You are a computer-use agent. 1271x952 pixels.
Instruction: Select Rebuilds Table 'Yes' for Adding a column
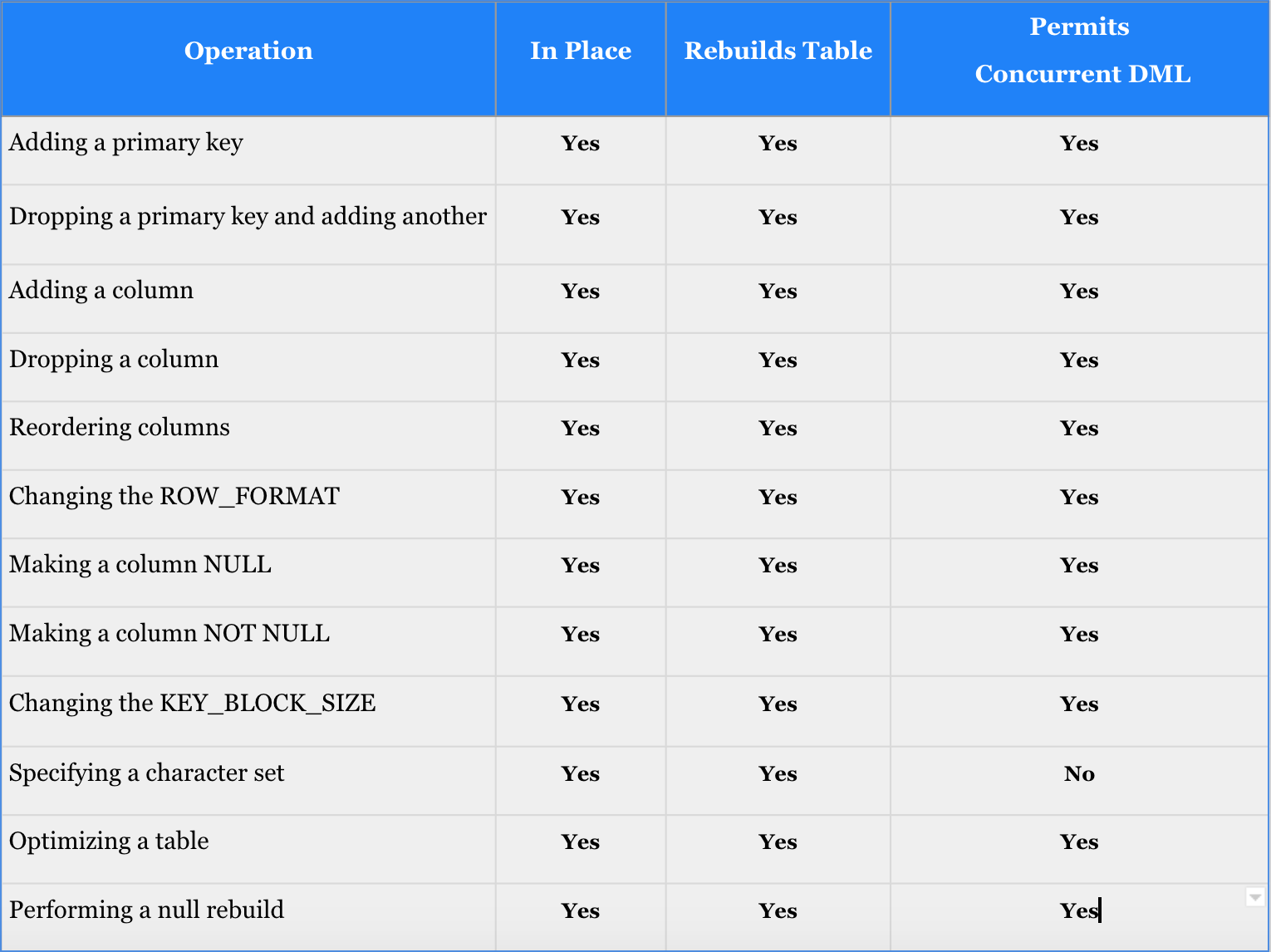(778, 292)
